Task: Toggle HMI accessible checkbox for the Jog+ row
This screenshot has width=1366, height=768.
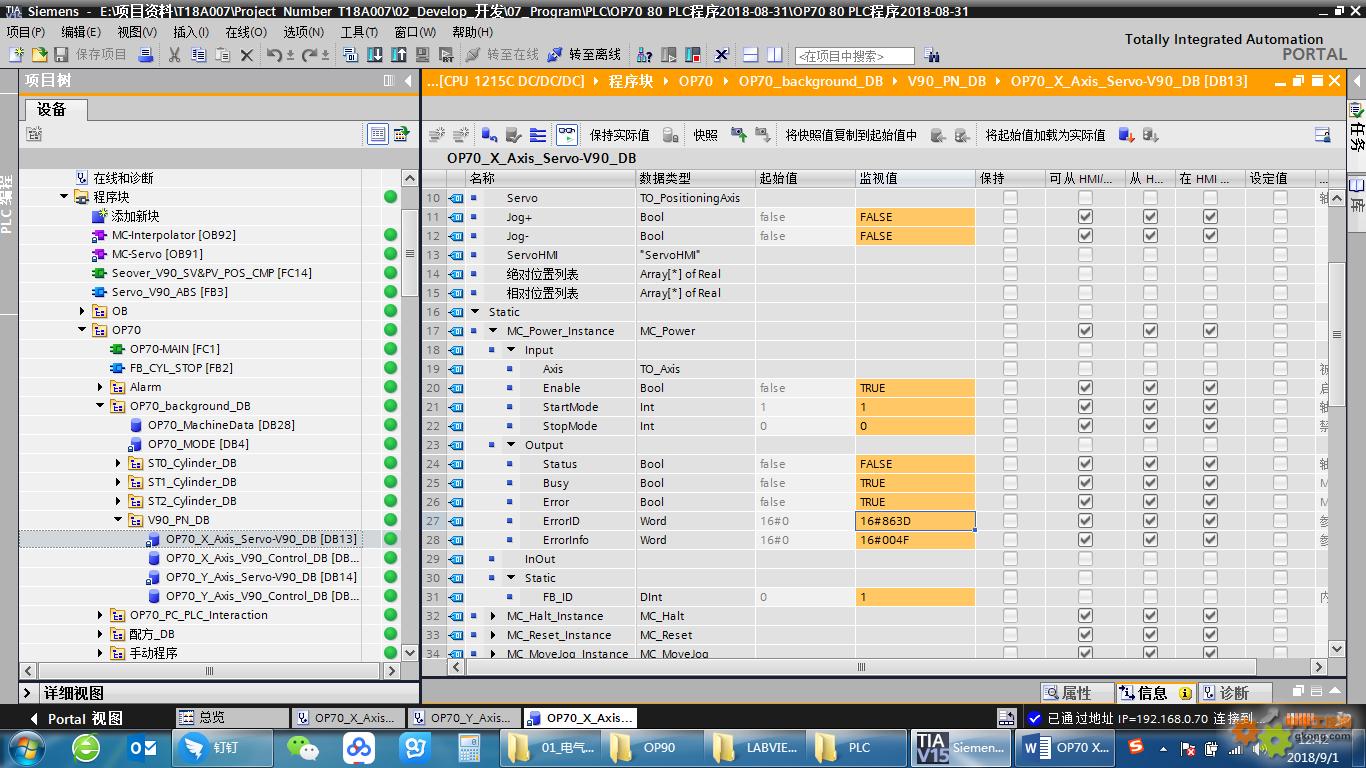Action: (x=1085, y=217)
